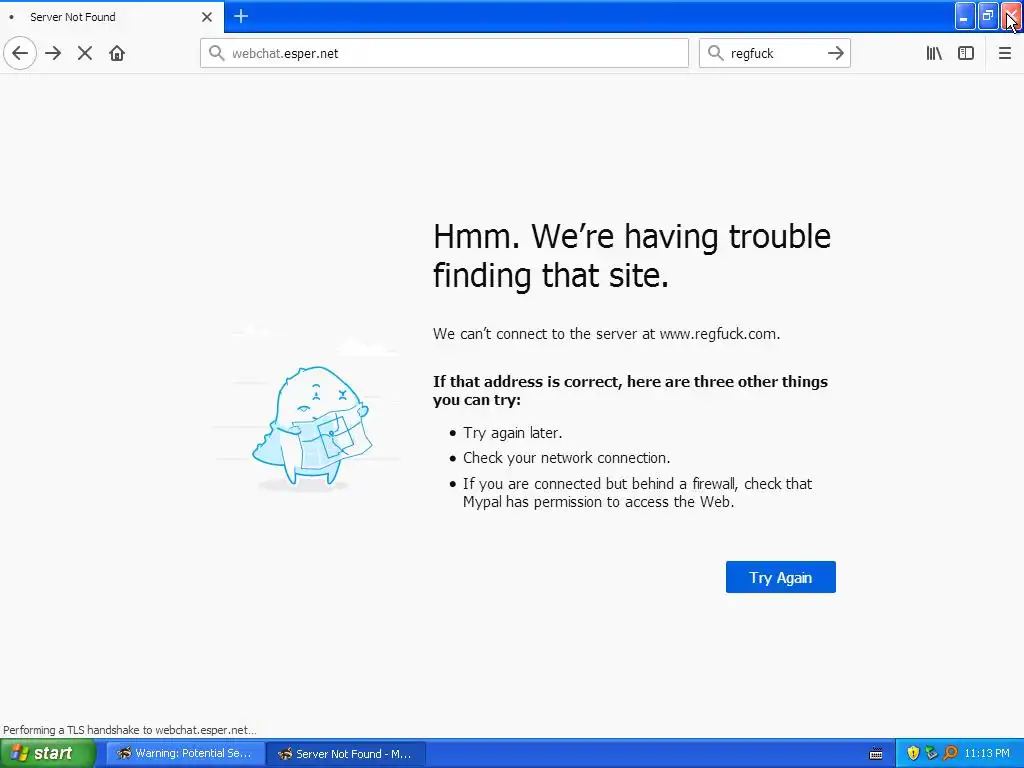Click the Try Again button

point(780,577)
